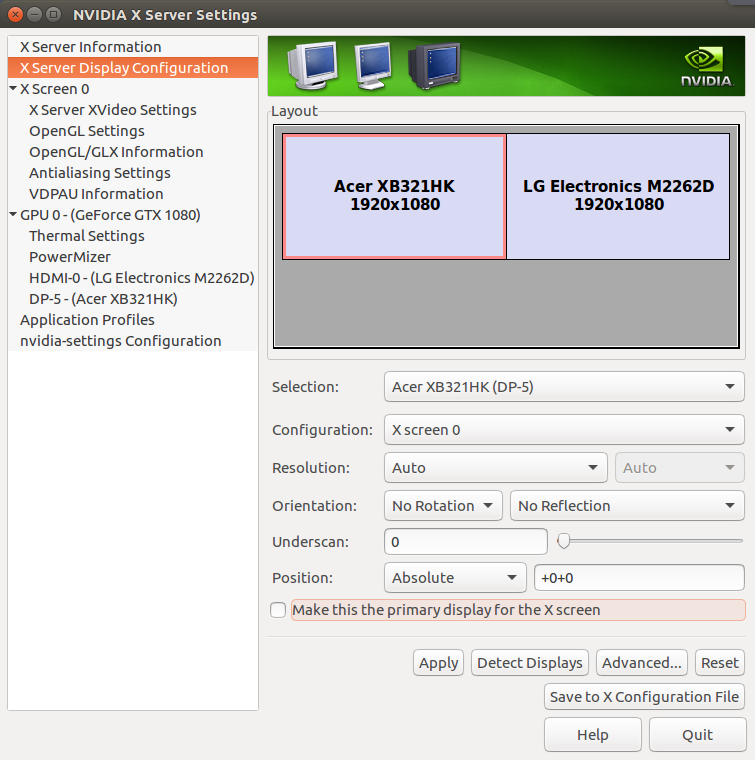Select the GPU 0 - (GeForce GTX 1080) label

(x=110, y=215)
